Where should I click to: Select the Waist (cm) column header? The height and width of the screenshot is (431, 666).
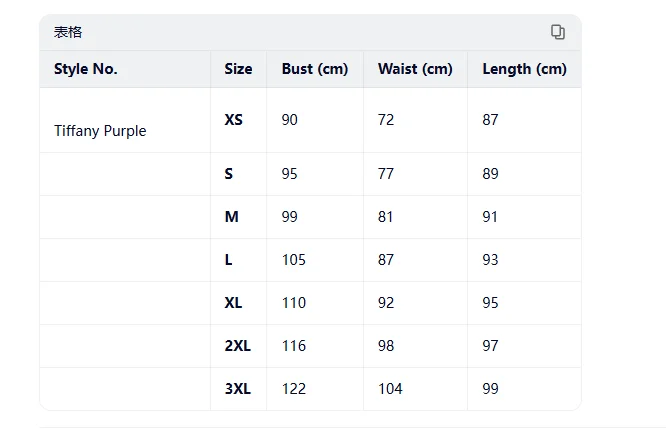415,69
